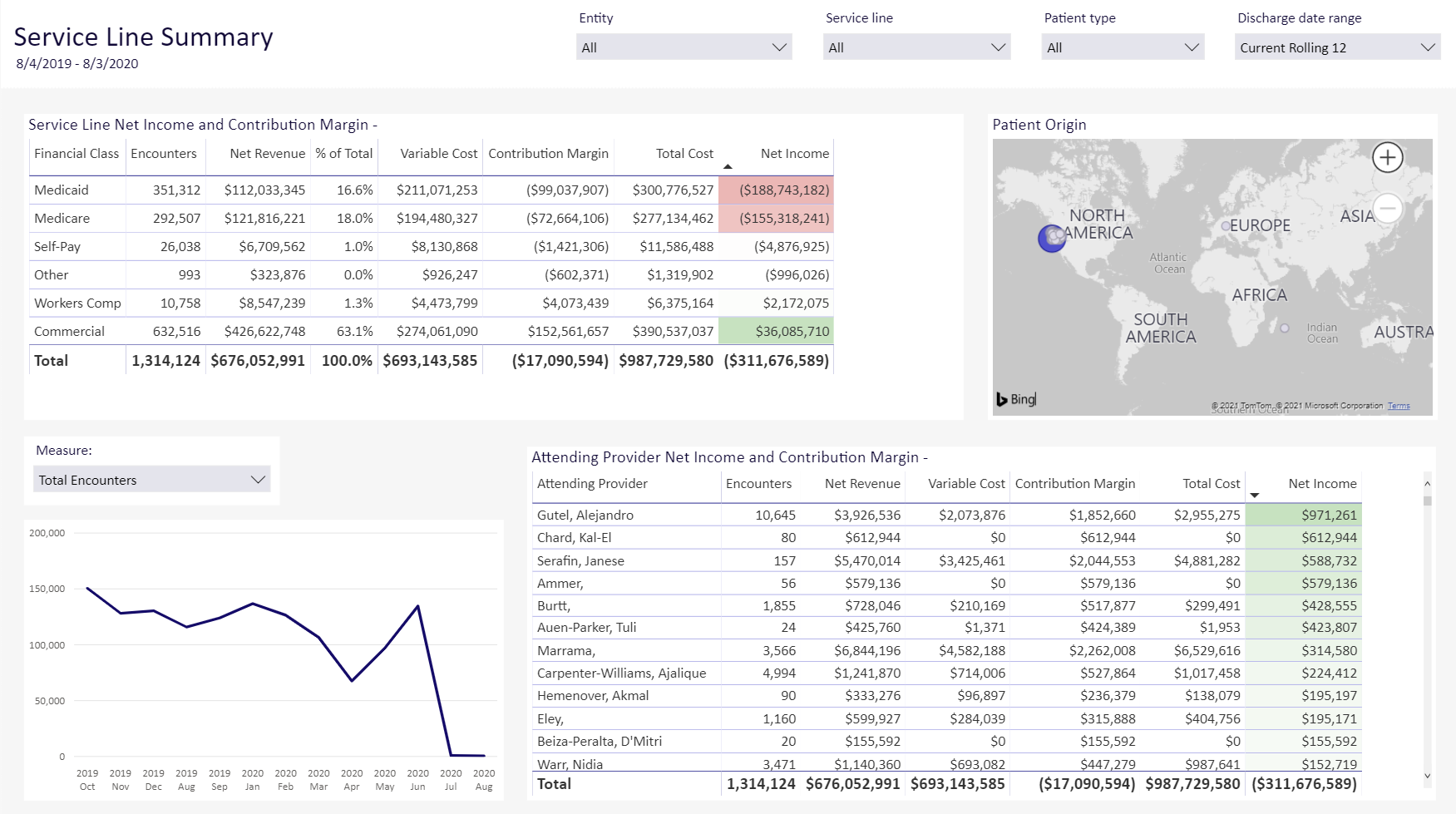Open the Terms link on the map

click(1398, 406)
